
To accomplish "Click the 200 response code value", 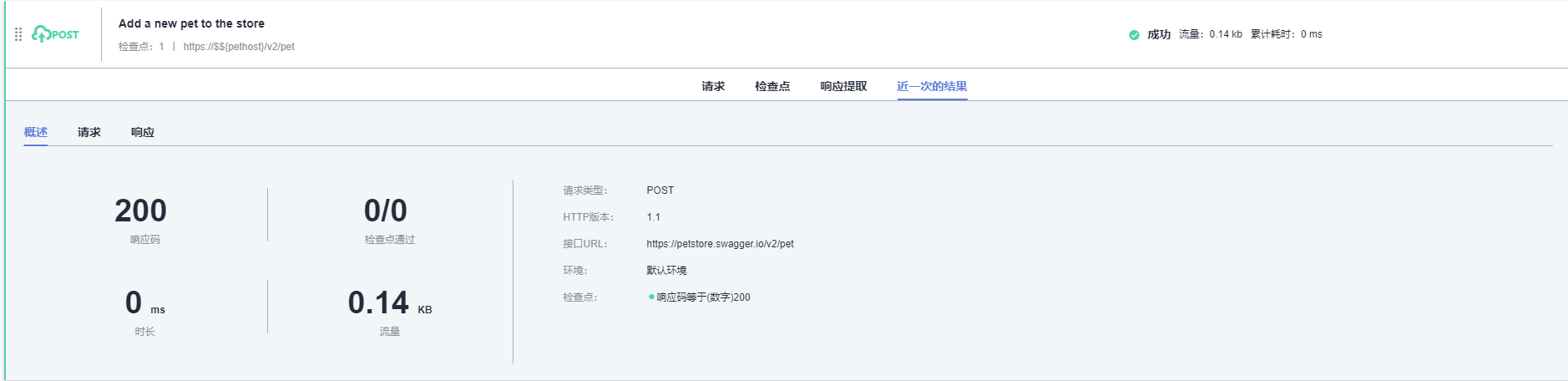I will tap(140, 211).
